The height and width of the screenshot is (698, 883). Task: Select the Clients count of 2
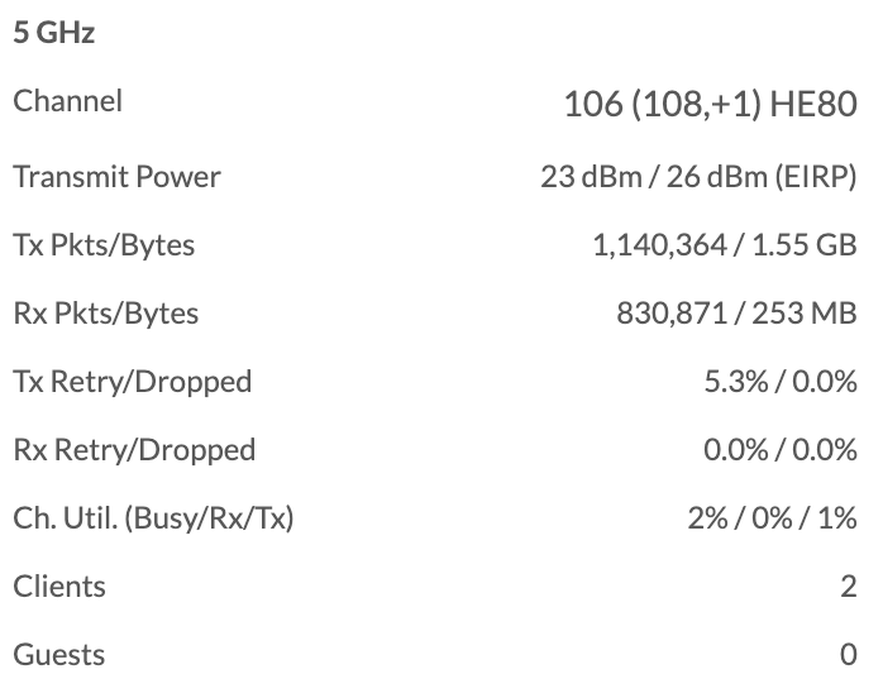848,586
